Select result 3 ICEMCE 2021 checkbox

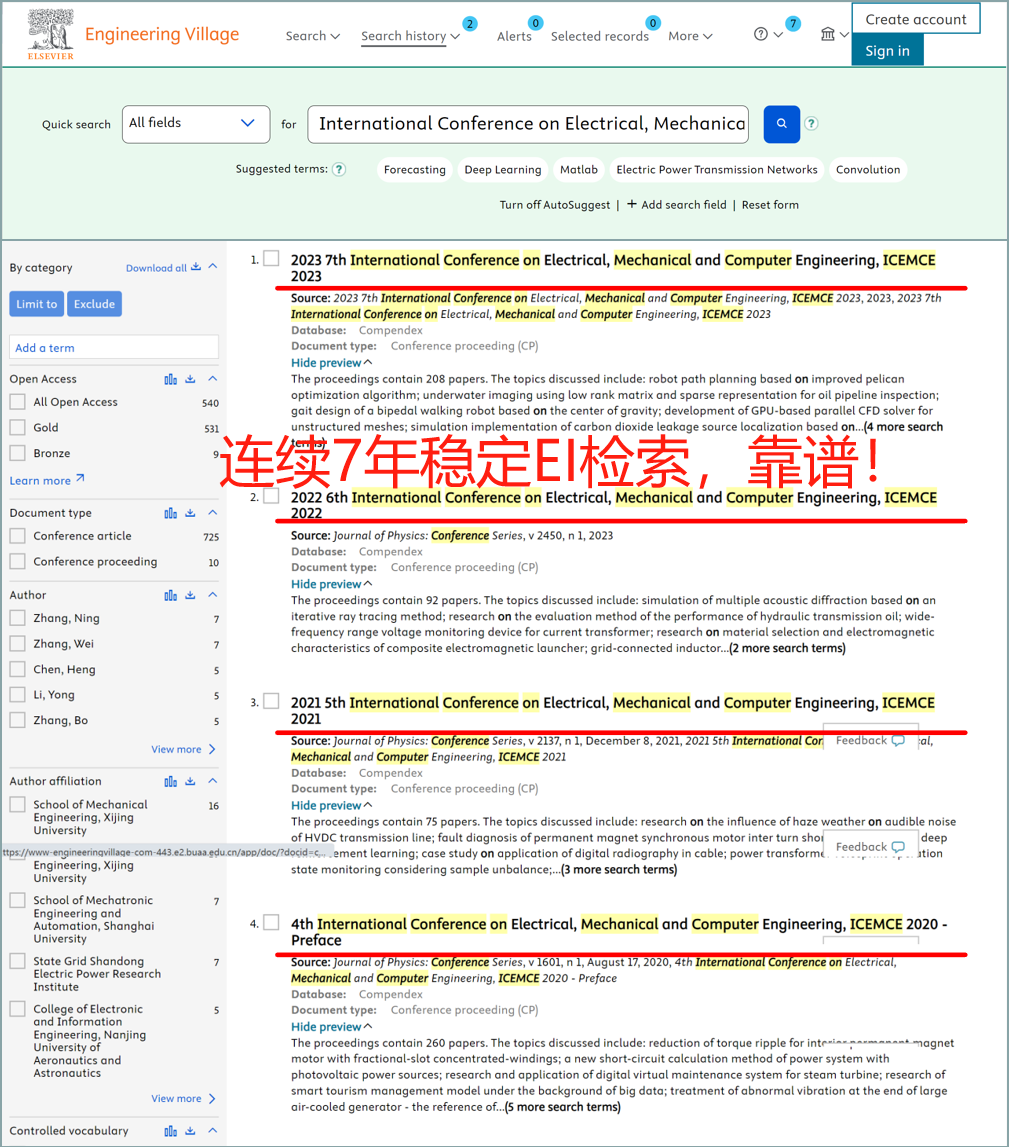tap(271, 701)
